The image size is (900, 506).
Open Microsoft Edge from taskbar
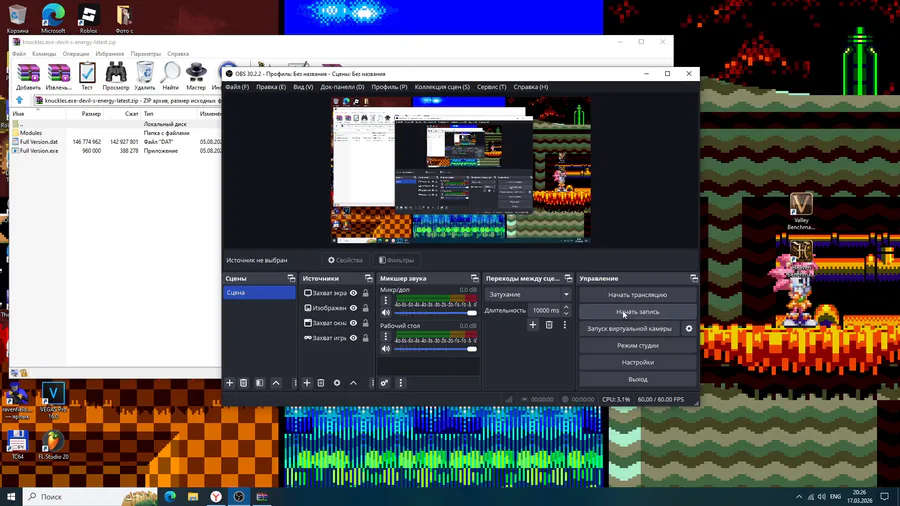[x=170, y=496]
